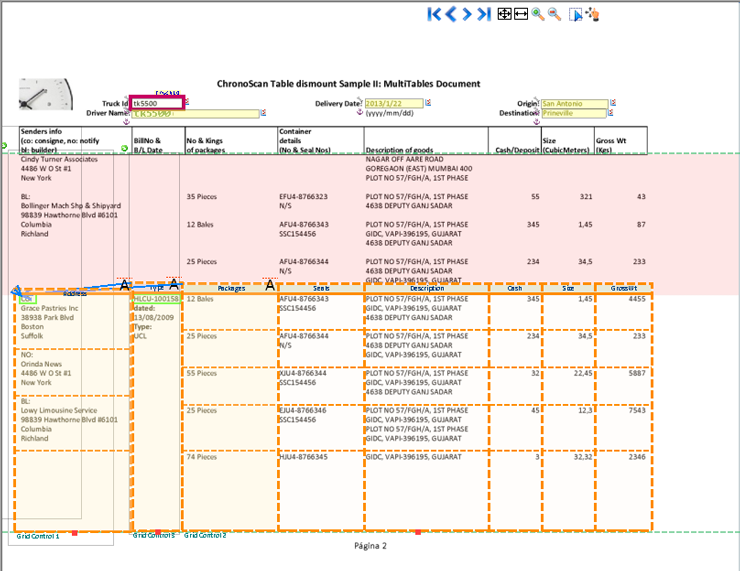The height and width of the screenshot is (571, 740).
Task: Click the marker icon beside Truck Id
Action: pos(187,101)
